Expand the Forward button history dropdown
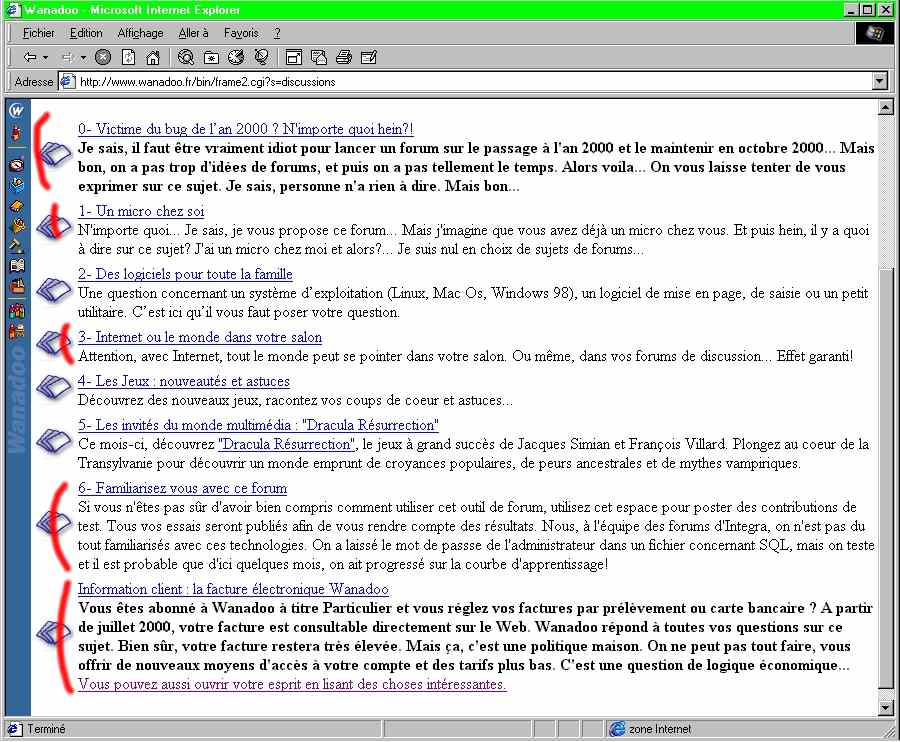The width and height of the screenshot is (900, 742). coord(83,57)
